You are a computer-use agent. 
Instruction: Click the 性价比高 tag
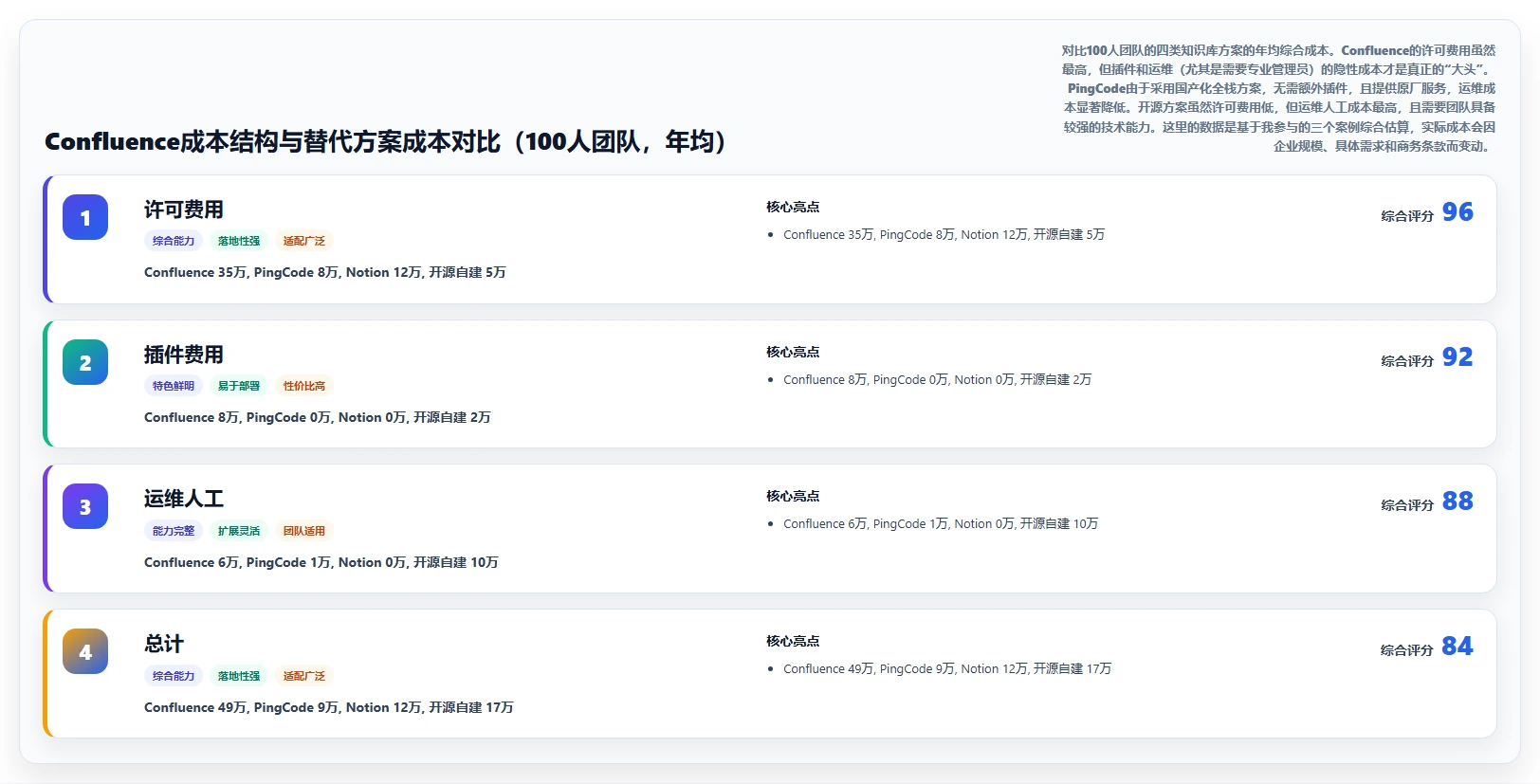[x=304, y=386]
